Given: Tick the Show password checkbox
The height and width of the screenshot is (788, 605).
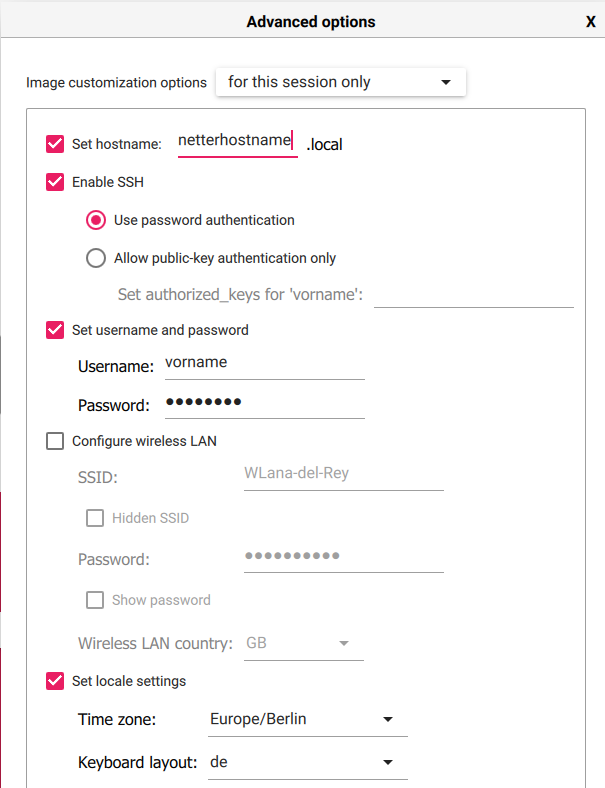Looking at the screenshot, I should pyautogui.click(x=95, y=600).
